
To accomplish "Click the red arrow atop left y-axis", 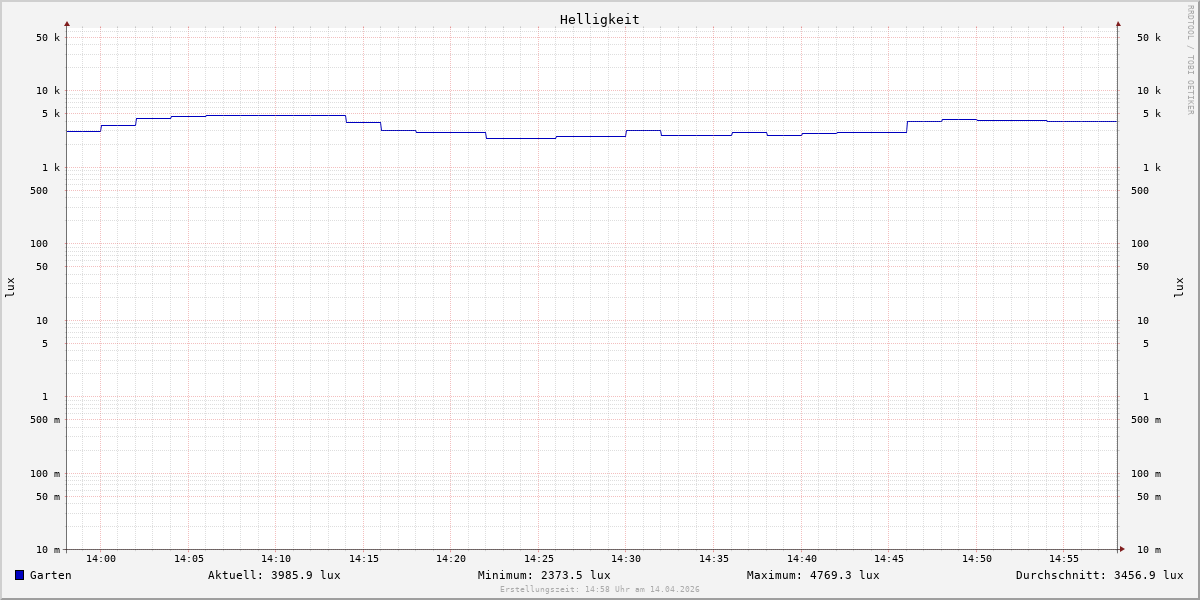I will (67, 23).
